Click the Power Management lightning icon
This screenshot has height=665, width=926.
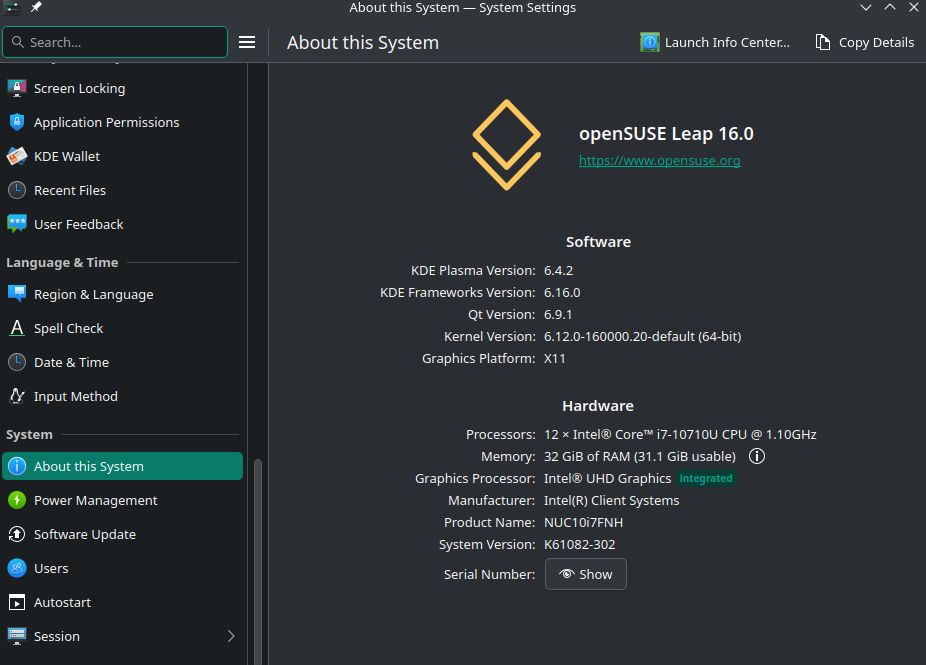[x=16, y=500]
